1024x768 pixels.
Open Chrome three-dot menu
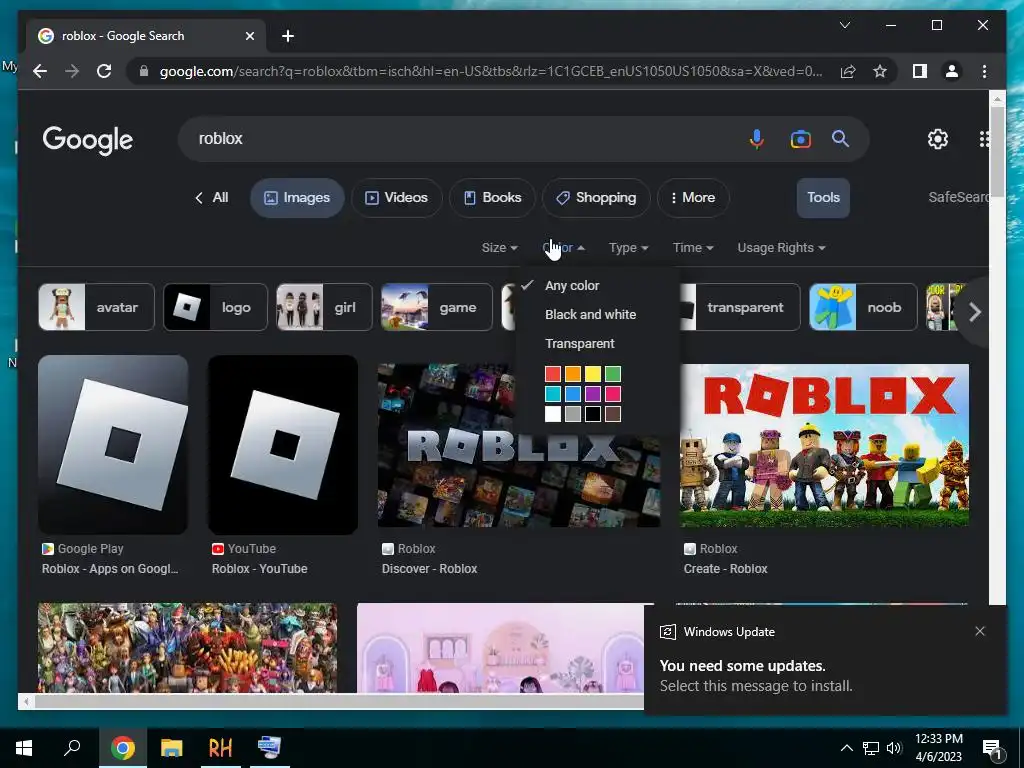[x=984, y=71]
